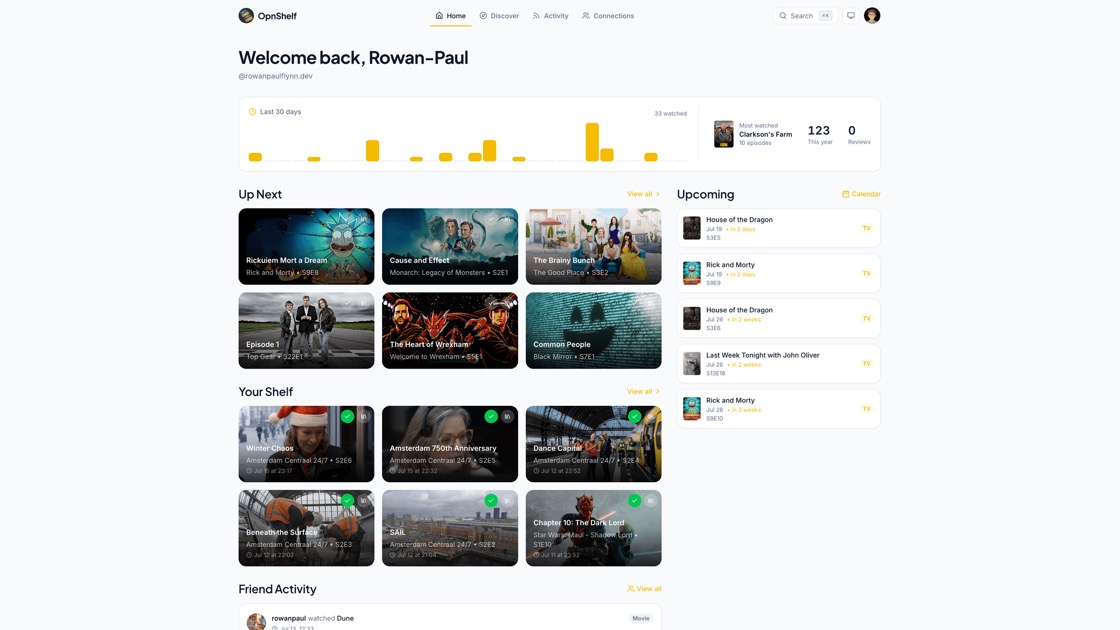Click the '123' this year stat
This screenshot has height=630, width=1120.
[819, 131]
